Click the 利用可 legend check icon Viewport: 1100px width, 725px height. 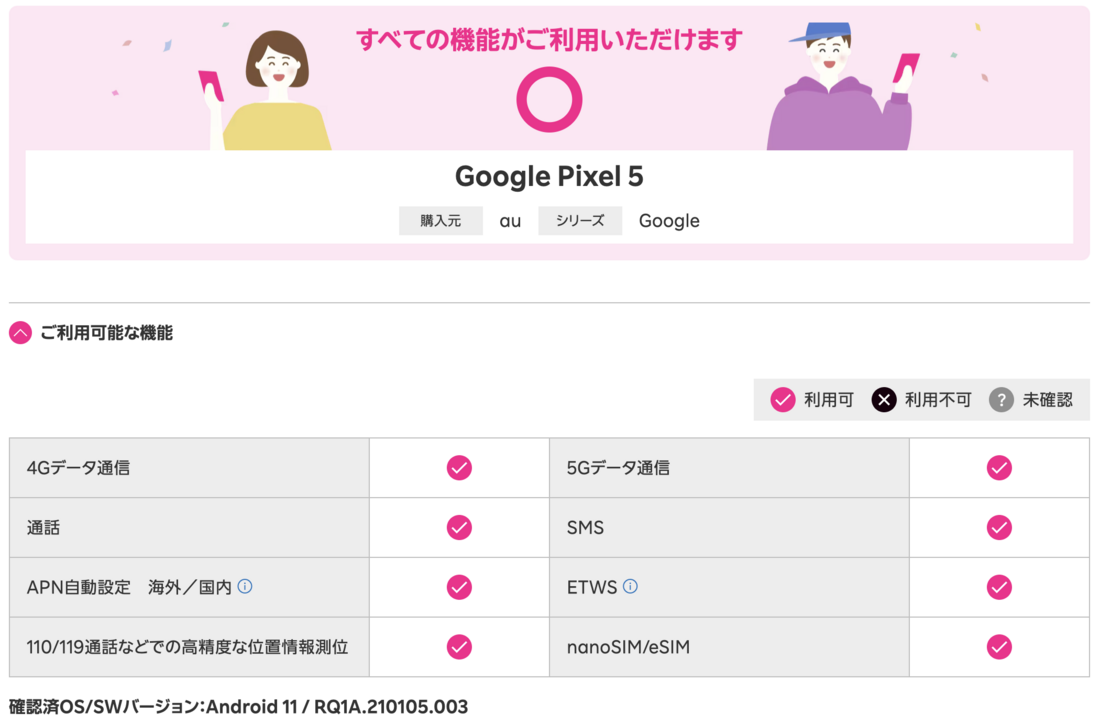coord(783,400)
